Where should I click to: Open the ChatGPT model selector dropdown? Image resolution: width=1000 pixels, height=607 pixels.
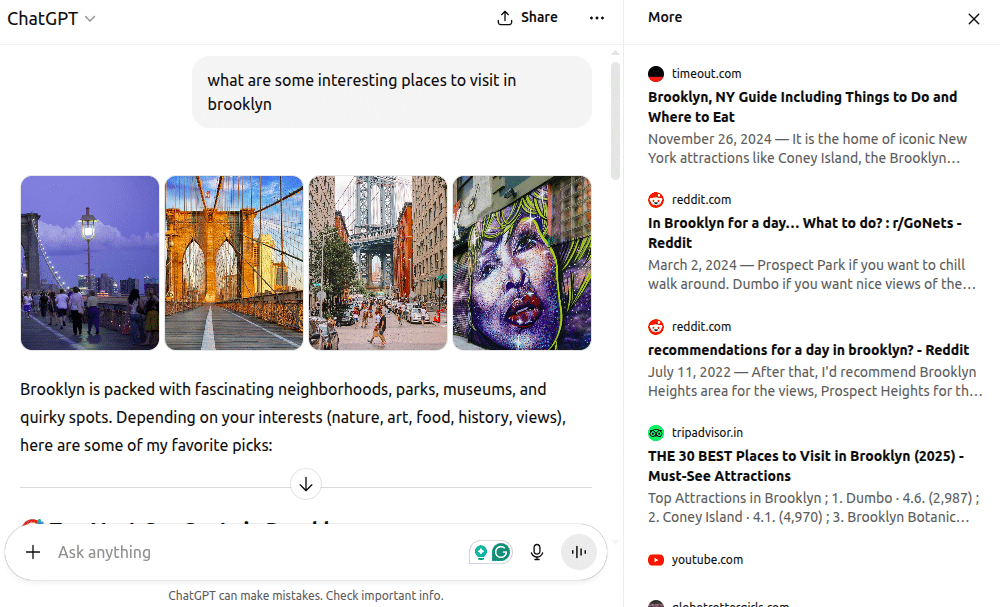[x=51, y=18]
